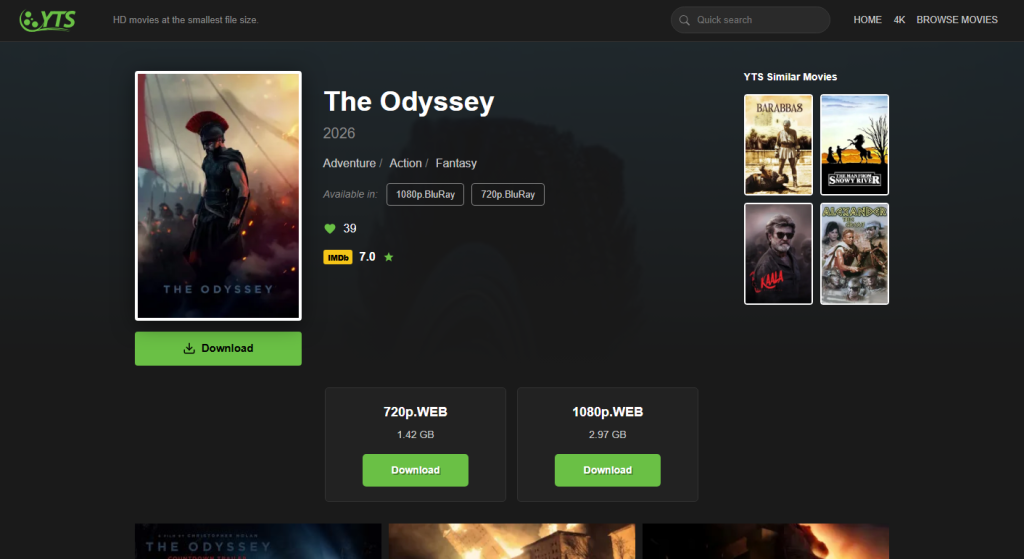Click The Odyssey movie poster
Viewport: 1024px width, 559px height.
218,196
